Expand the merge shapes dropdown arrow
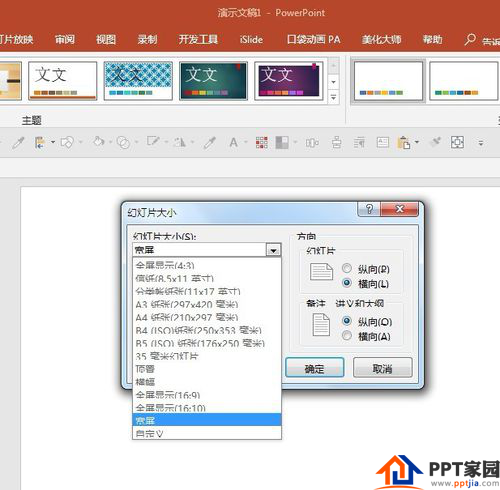The image size is (500, 490). (136, 143)
